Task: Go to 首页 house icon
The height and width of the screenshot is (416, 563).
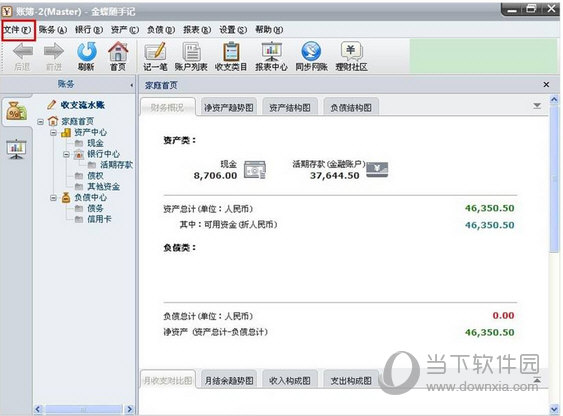Action: point(118,51)
